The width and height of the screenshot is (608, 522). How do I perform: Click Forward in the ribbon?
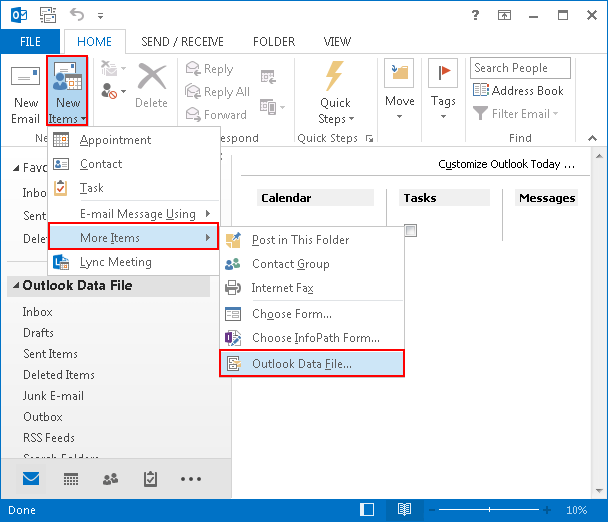(216, 114)
